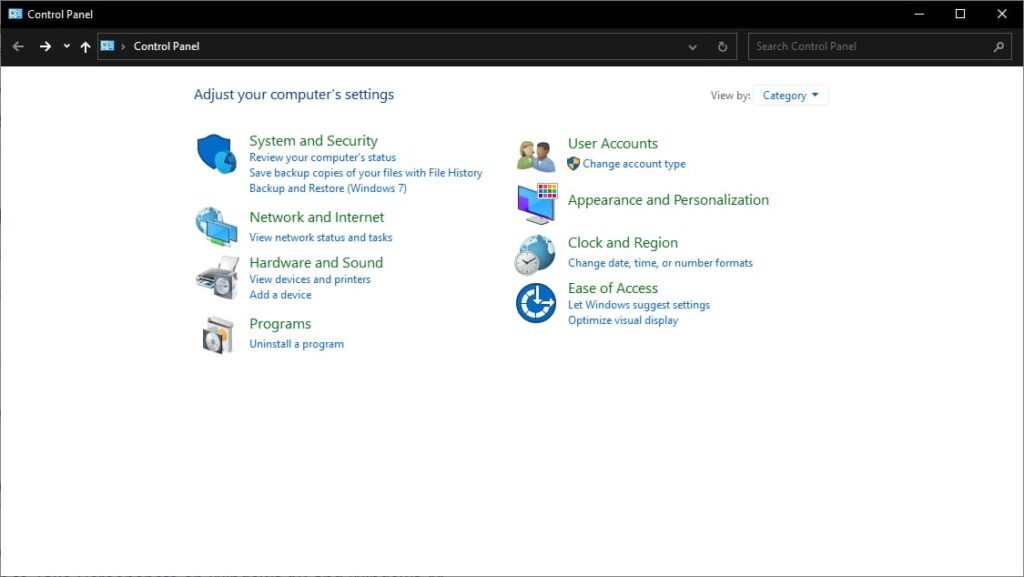
Task: Open View network status and tasks
Action: pos(320,237)
